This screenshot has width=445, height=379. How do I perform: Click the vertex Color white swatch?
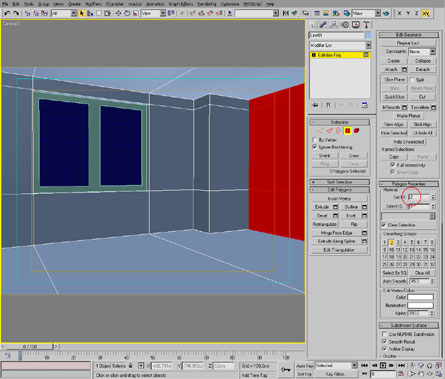420,297
